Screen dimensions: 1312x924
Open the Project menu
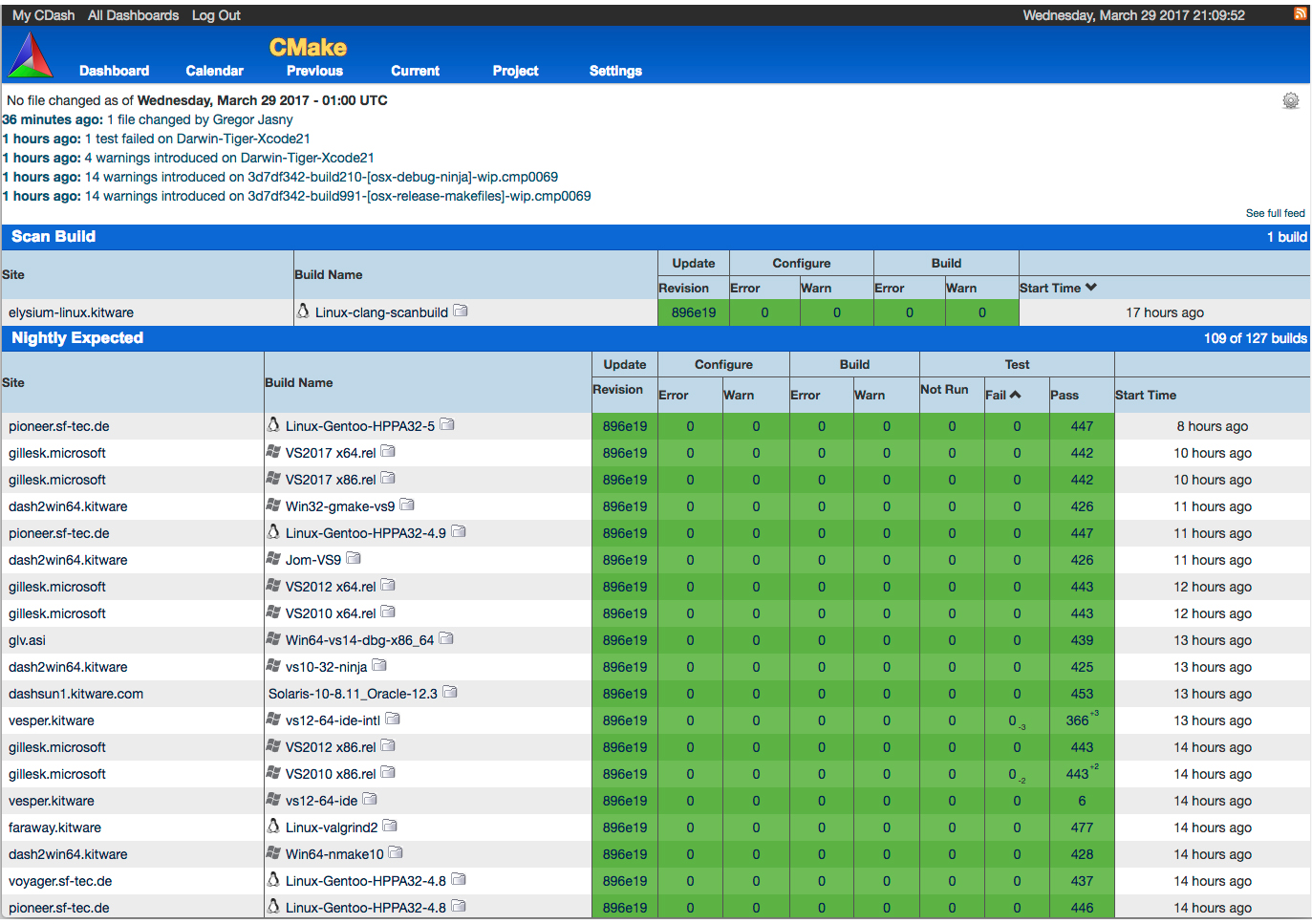point(516,71)
